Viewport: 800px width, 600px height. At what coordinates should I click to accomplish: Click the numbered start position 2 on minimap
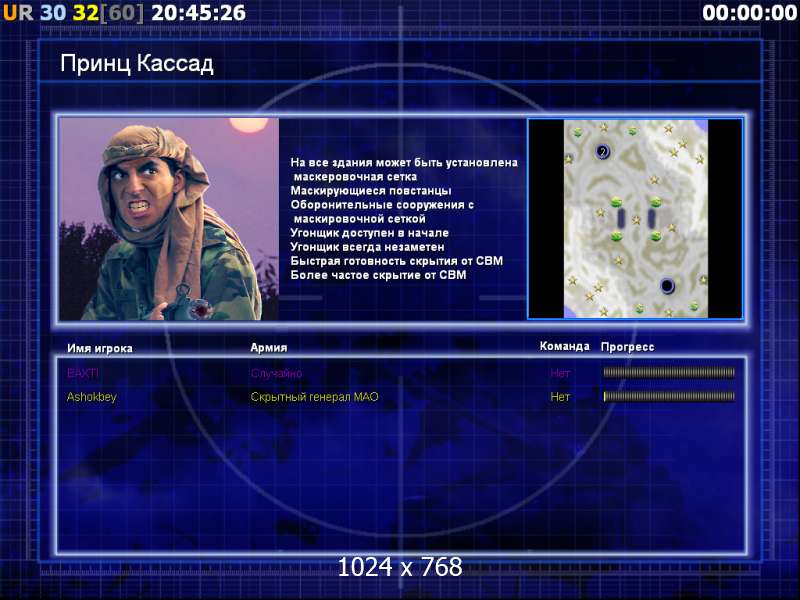tap(603, 152)
